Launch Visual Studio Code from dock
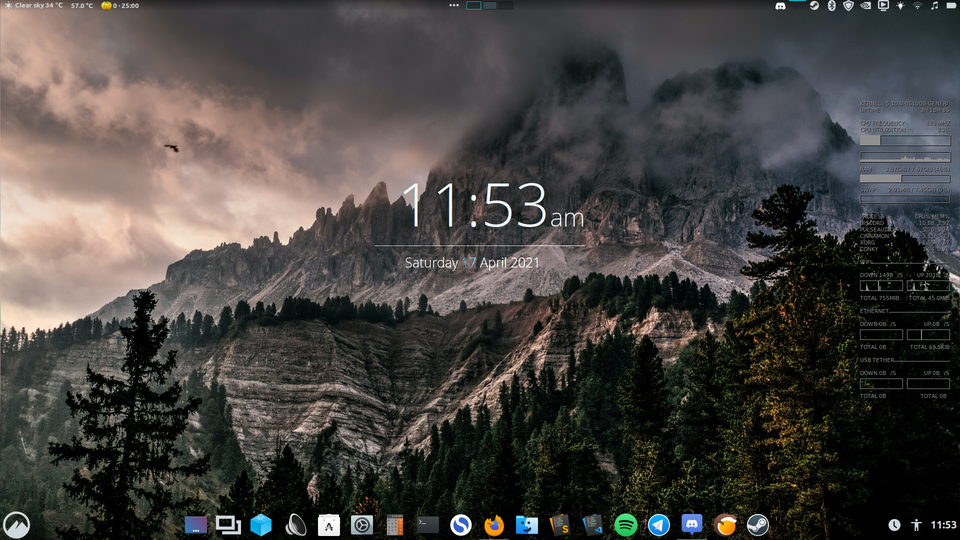The width and height of the screenshot is (960, 540). (593, 524)
